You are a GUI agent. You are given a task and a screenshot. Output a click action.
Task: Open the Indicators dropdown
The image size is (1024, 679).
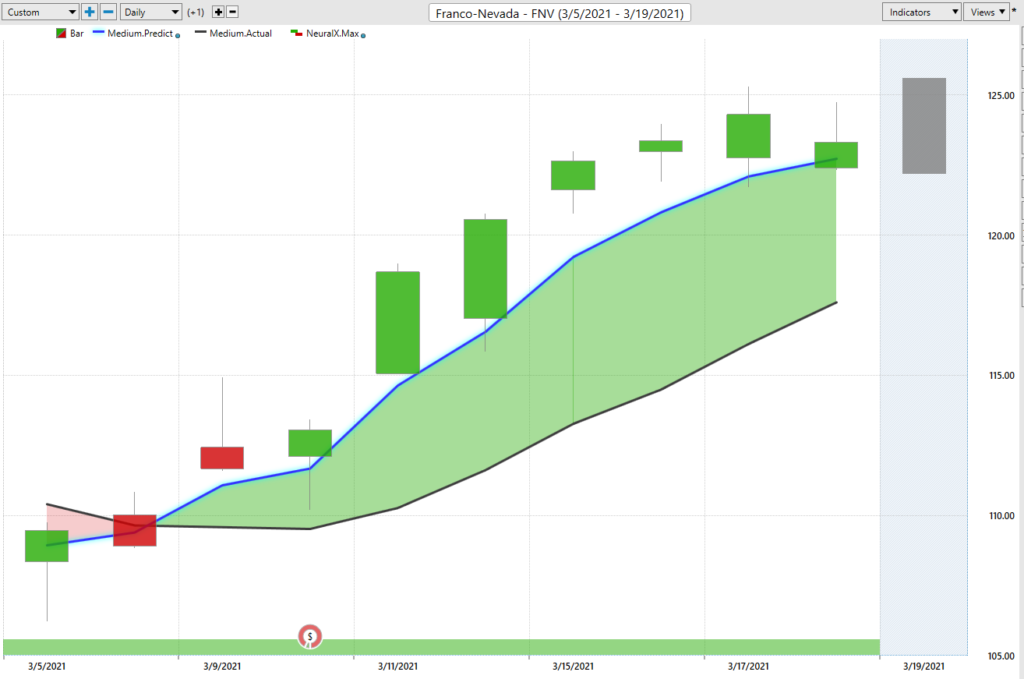pos(921,12)
